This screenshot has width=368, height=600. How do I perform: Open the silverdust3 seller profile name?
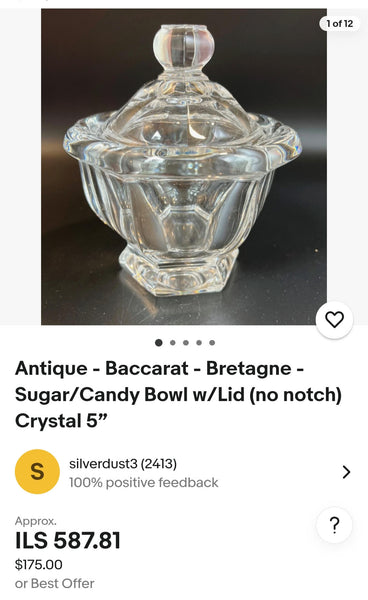pyautogui.click(x=103, y=464)
